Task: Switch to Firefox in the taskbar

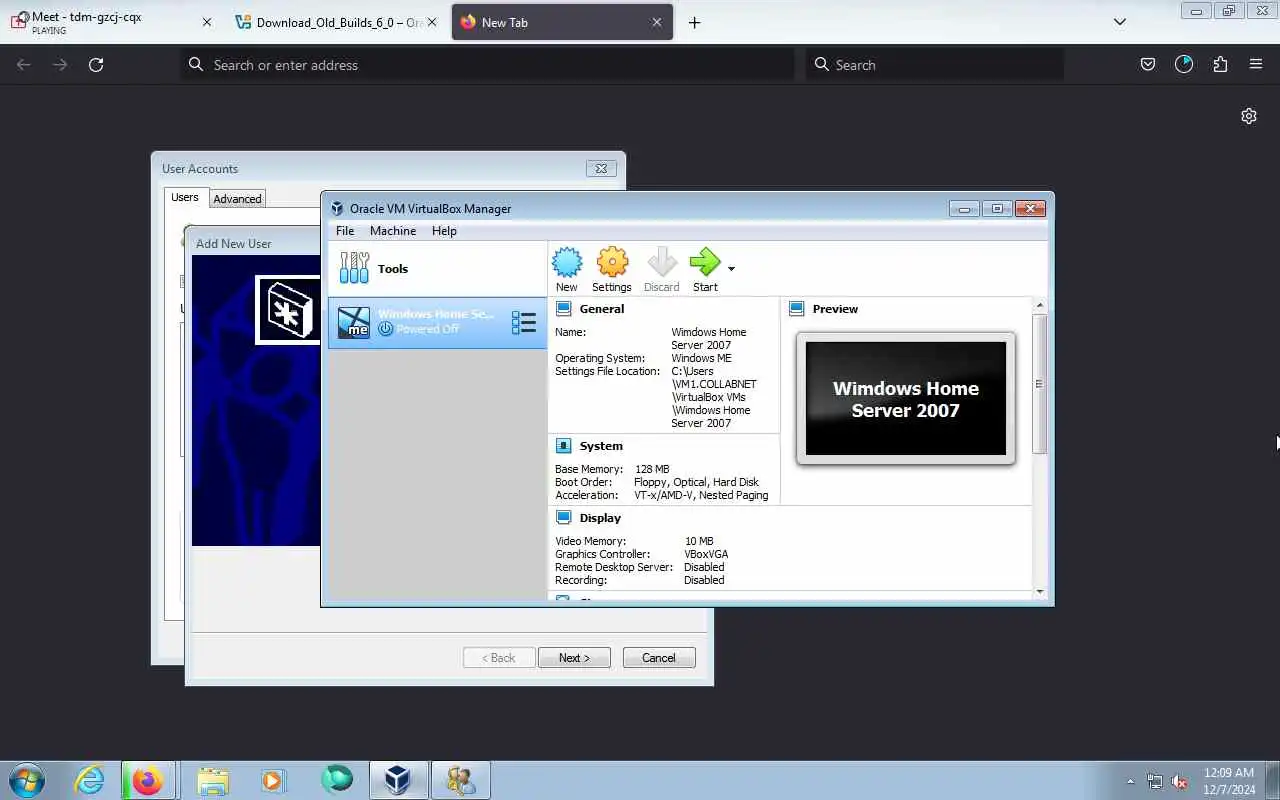Action: [x=148, y=780]
